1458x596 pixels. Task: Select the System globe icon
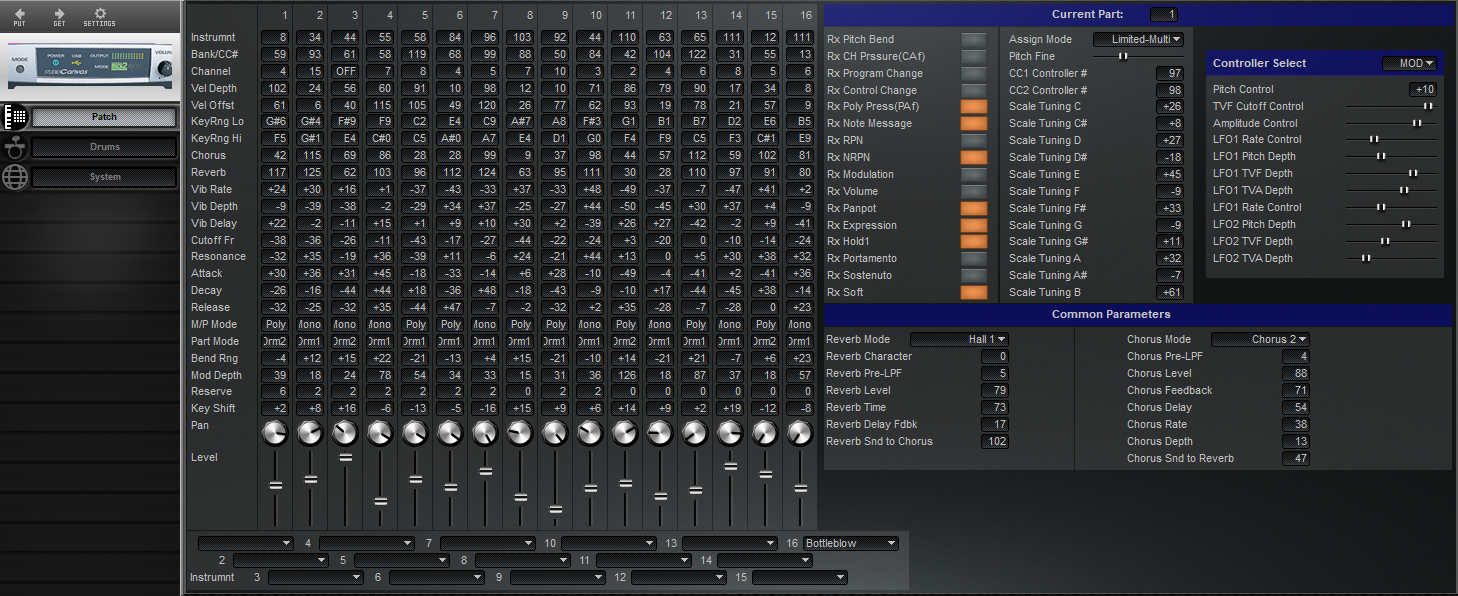pyautogui.click(x=15, y=178)
